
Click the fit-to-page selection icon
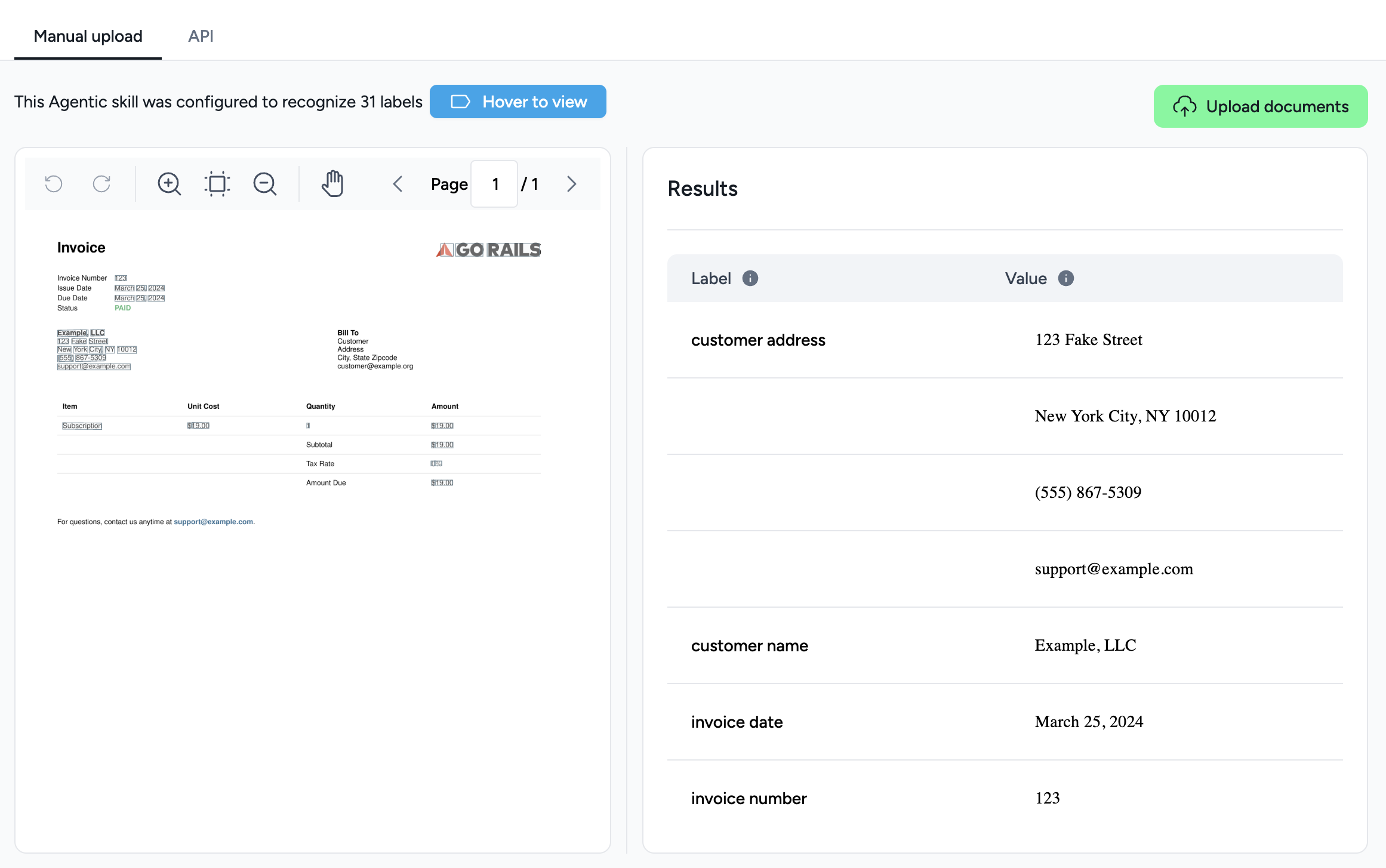(x=217, y=184)
